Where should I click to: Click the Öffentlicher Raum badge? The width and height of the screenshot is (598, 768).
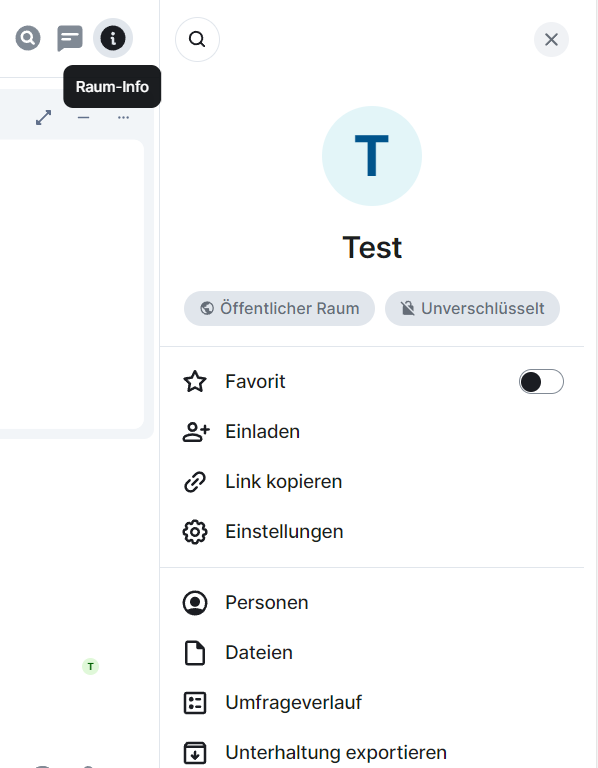coord(279,309)
